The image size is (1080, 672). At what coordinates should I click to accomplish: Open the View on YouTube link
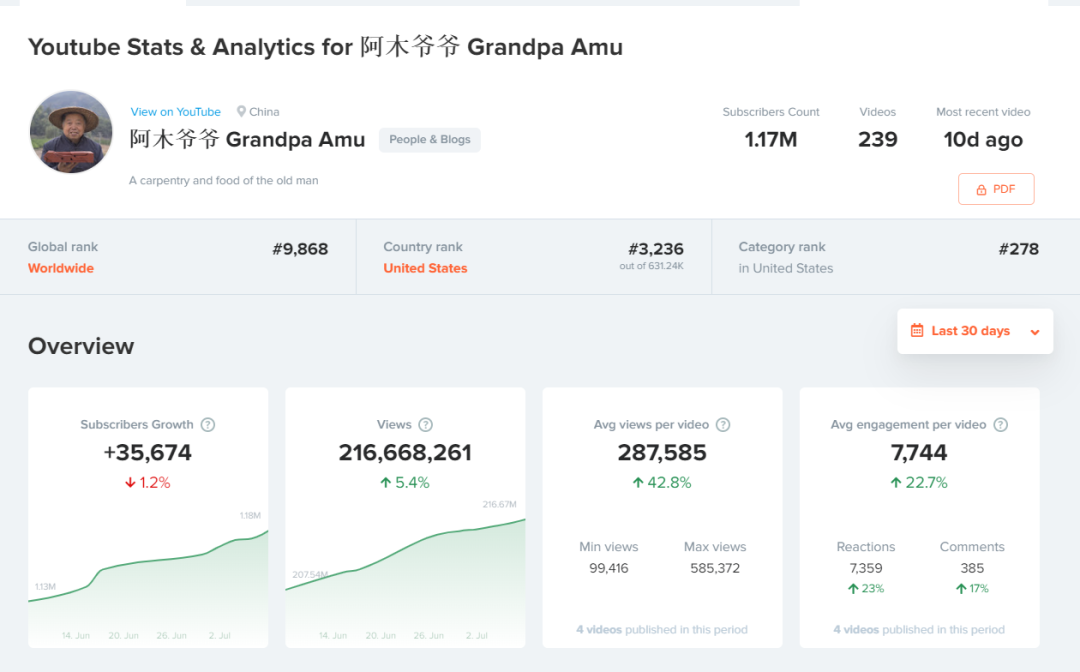pyautogui.click(x=176, y=112)
